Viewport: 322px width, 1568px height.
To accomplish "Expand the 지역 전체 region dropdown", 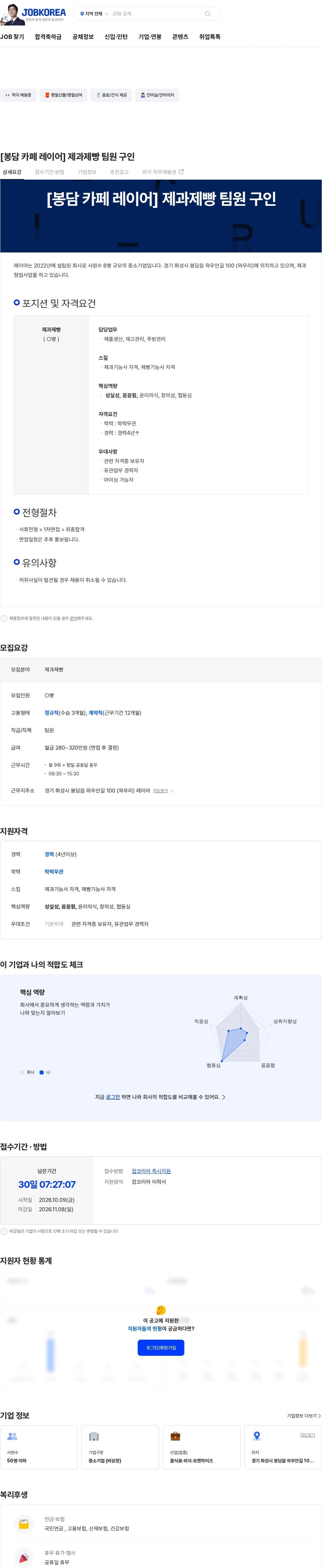I will [94, 13].
